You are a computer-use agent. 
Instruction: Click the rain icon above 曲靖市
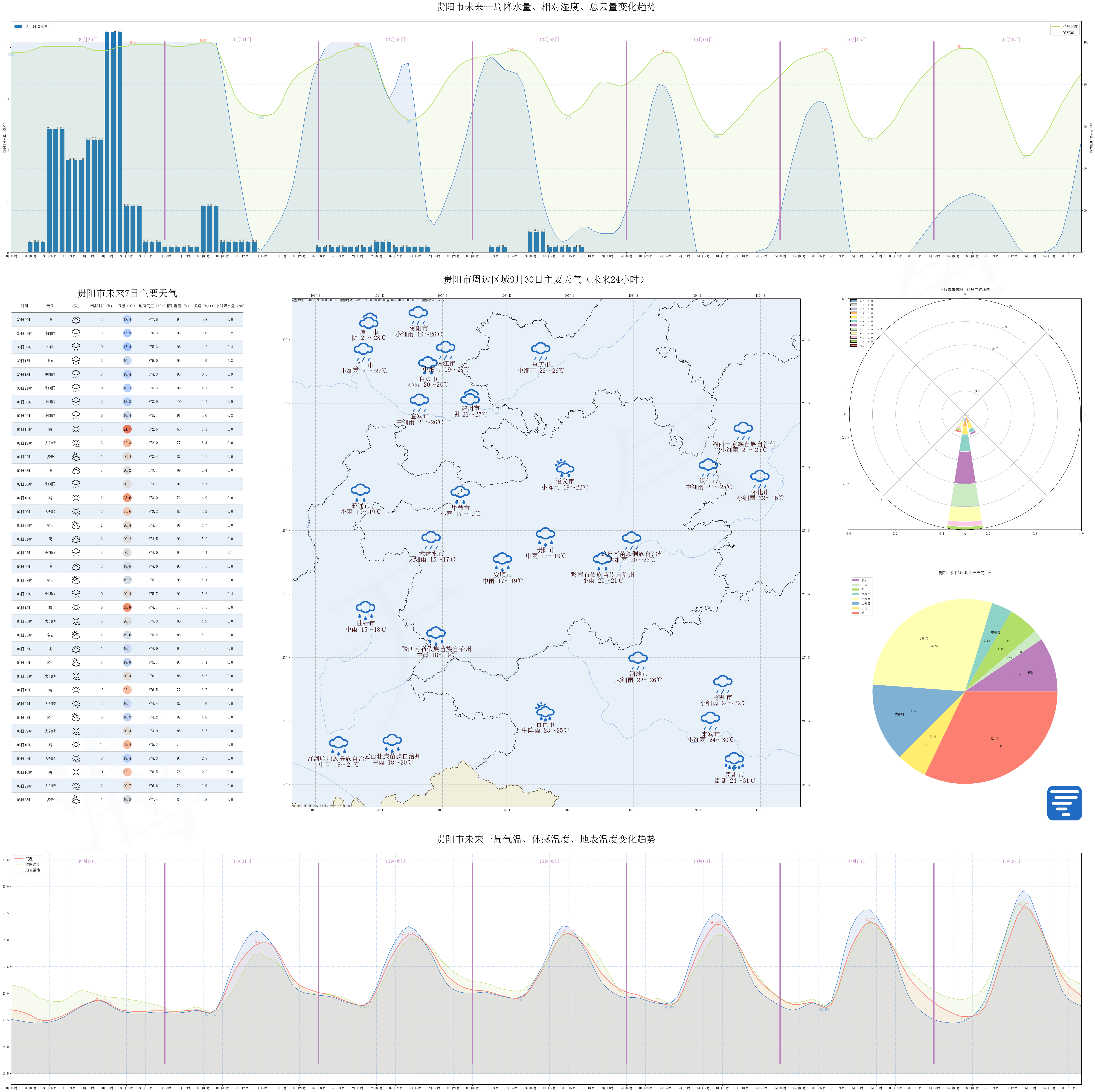(366, 610)
